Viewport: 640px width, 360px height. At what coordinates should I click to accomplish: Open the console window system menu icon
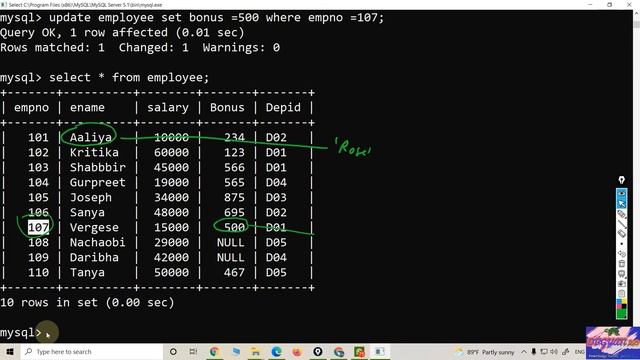click(x=4, y=4)
